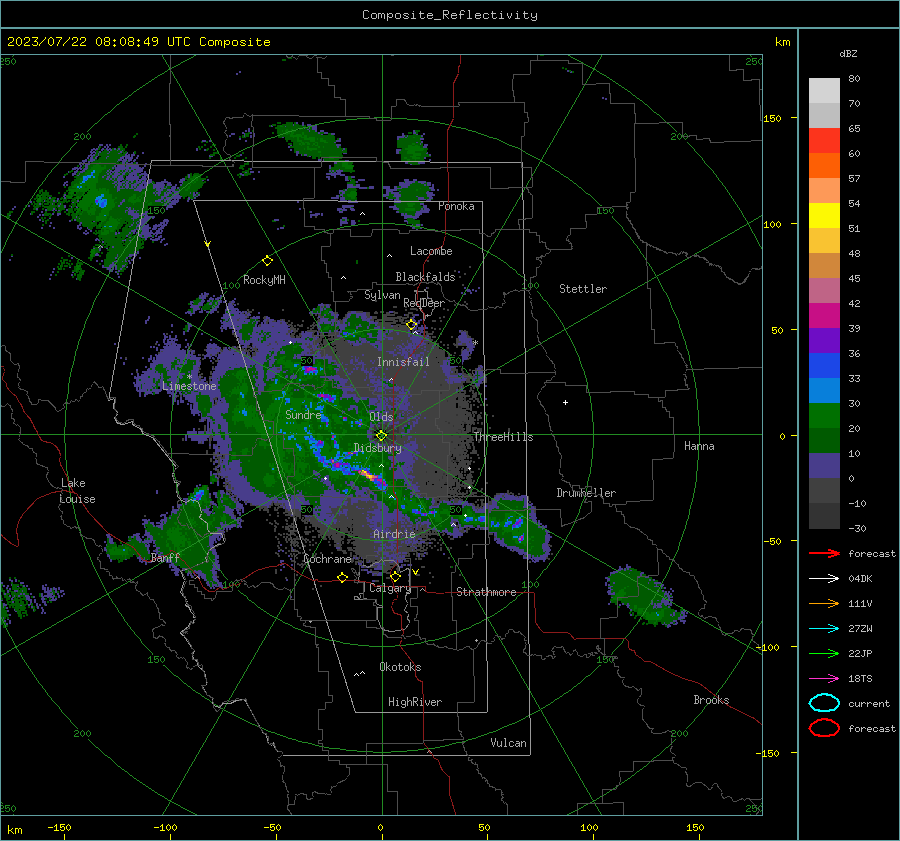The image size is (900, 841).
Task: Pick the magenta swatch on dBZ scale
Action: (824, 315)
